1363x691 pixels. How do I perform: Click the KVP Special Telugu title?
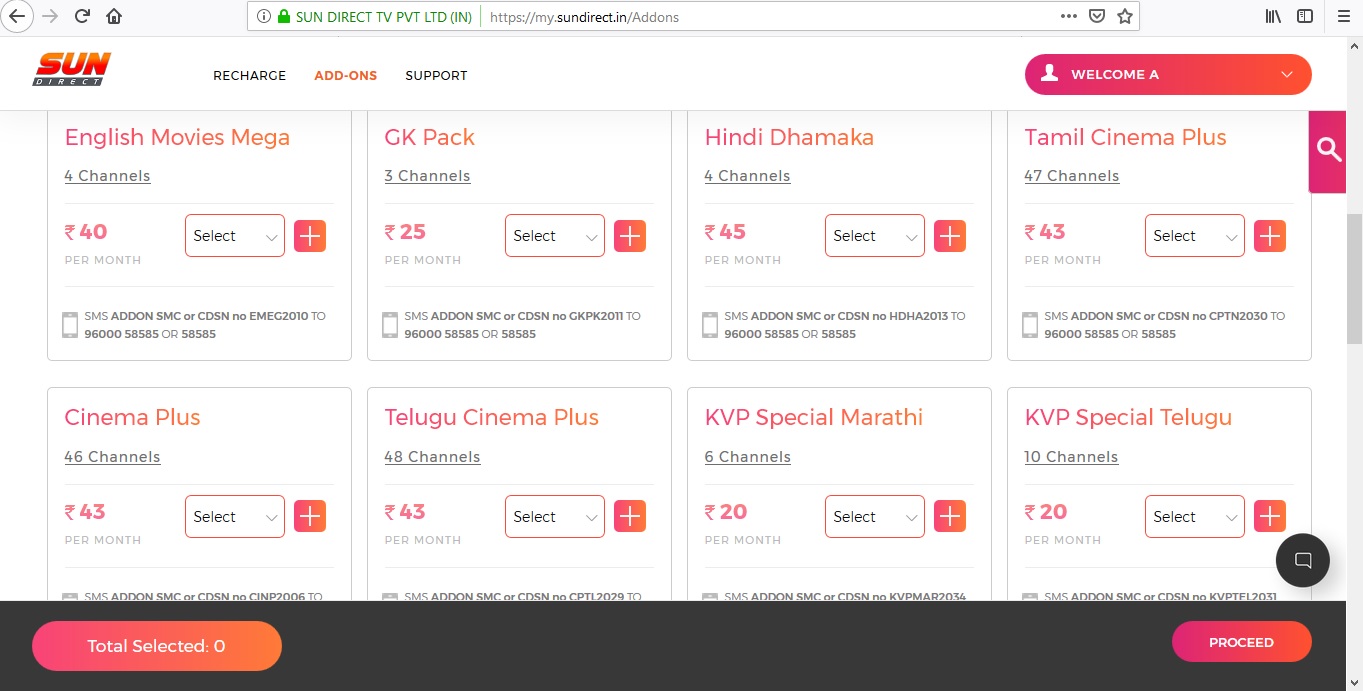1128,417
